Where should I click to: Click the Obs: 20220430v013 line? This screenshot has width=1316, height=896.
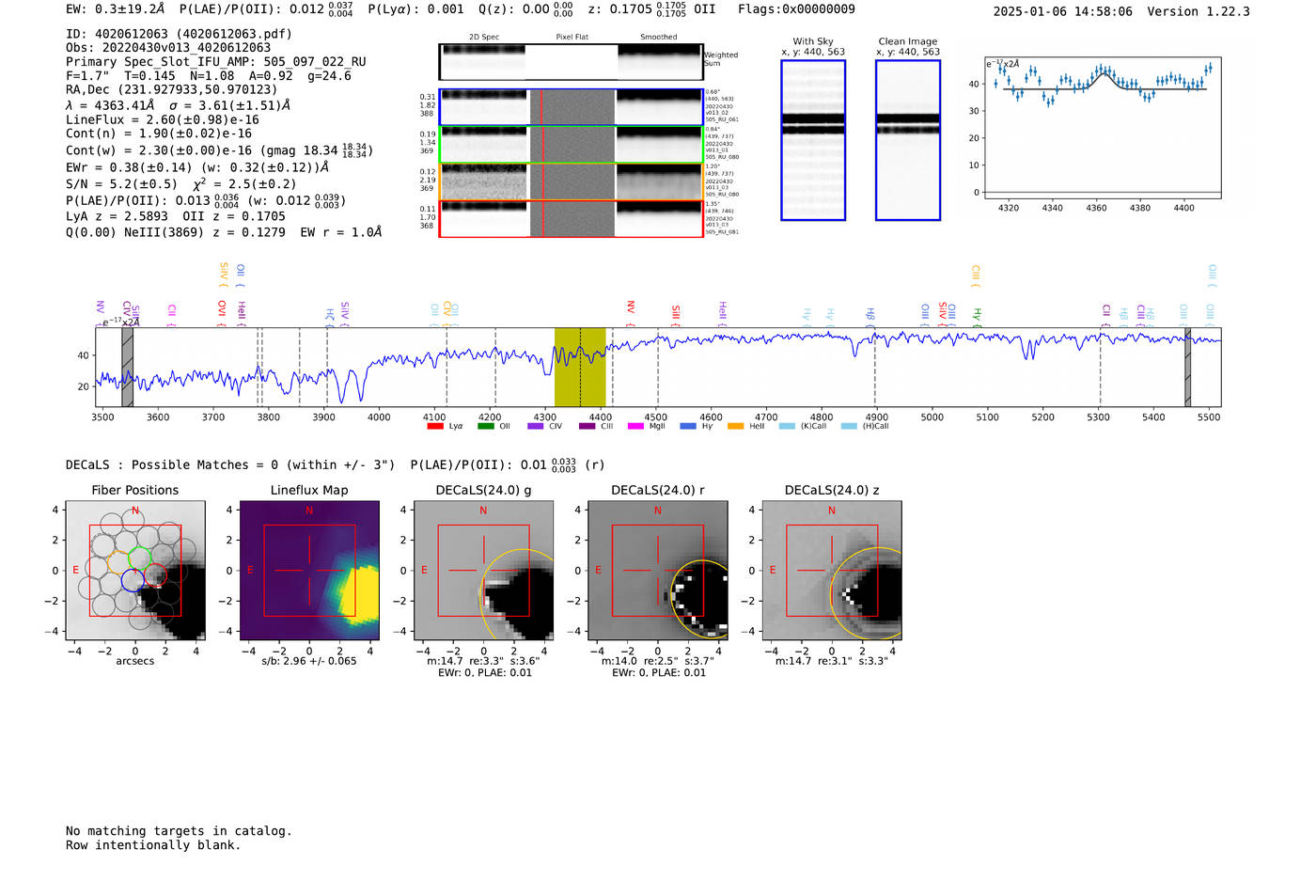[x=168, y=48]
